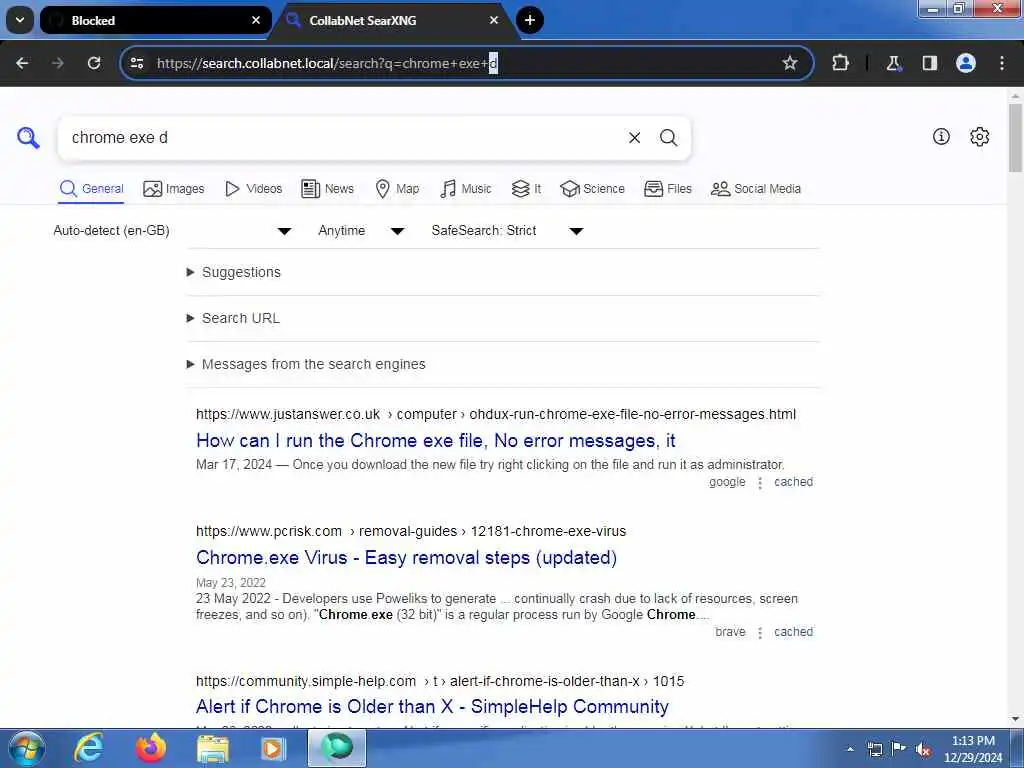Open the Map category
Viewport: 1024px width, 768px height.
[x=397, y=189]
